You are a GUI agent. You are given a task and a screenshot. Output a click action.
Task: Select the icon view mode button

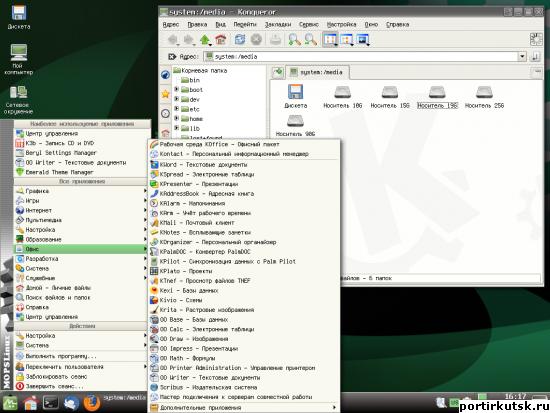click(x=330, y=39)
